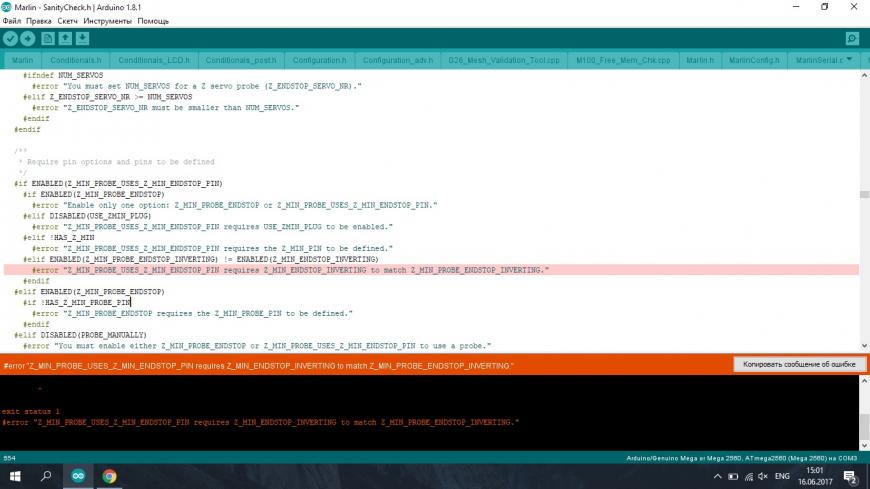
Task: Create a new sketch with New icon
Action: (48, 39)
